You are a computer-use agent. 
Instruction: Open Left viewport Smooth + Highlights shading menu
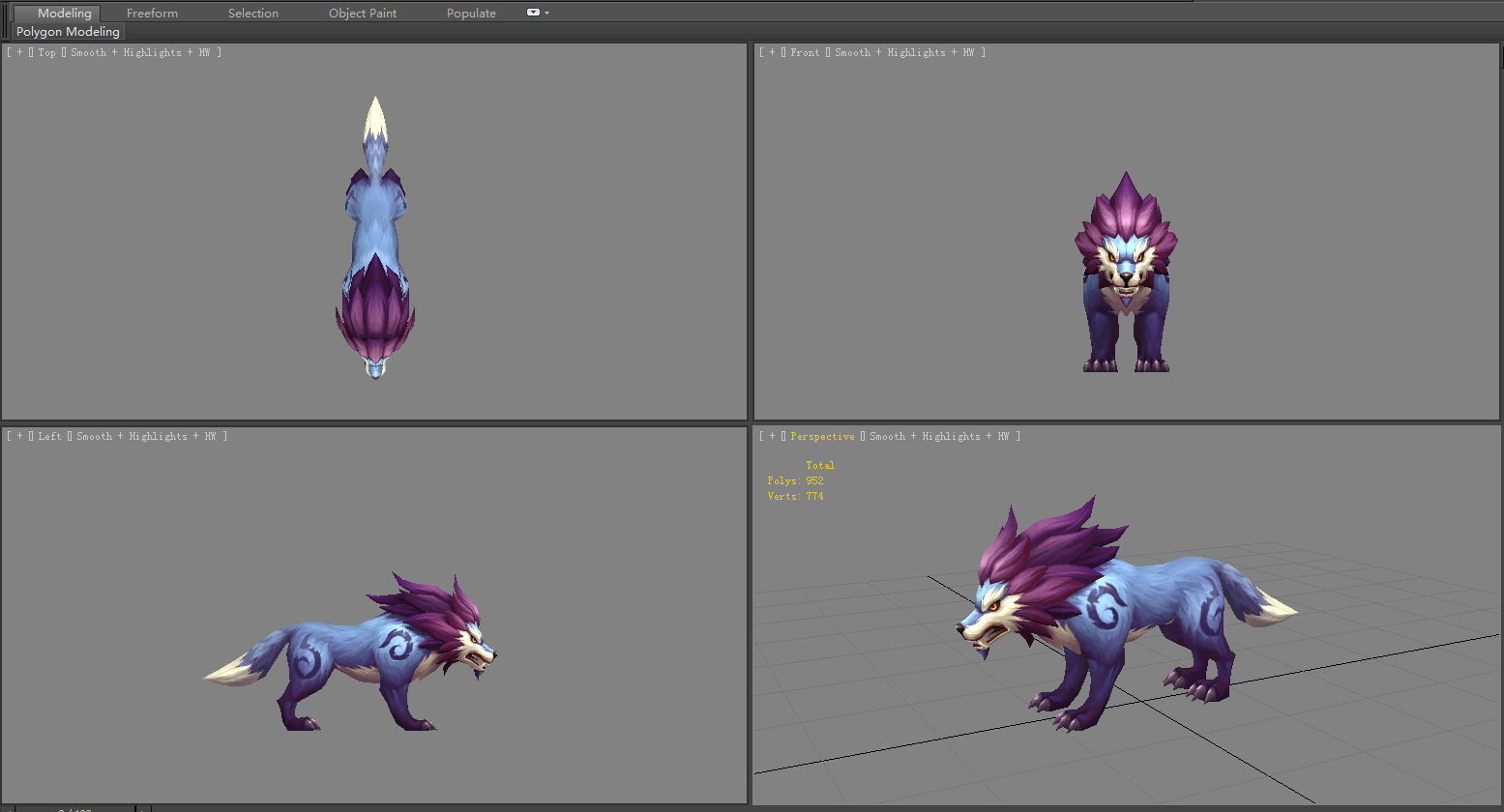click(146, 436)
